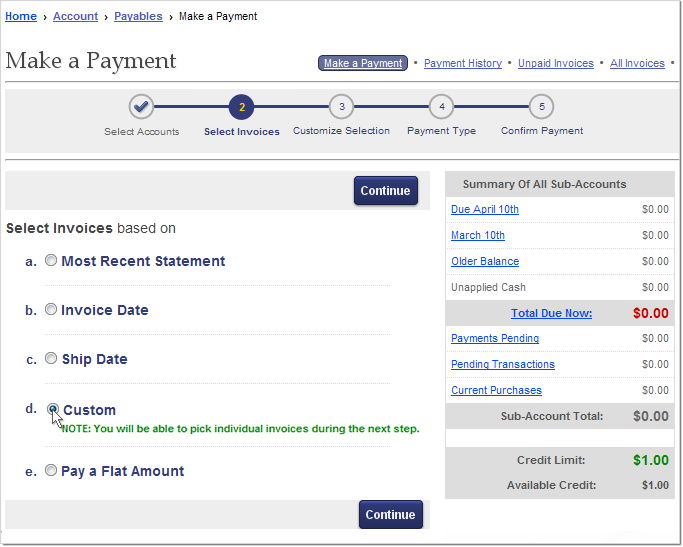
Task: Pick the Custom radio button
Action: point(53,409)
